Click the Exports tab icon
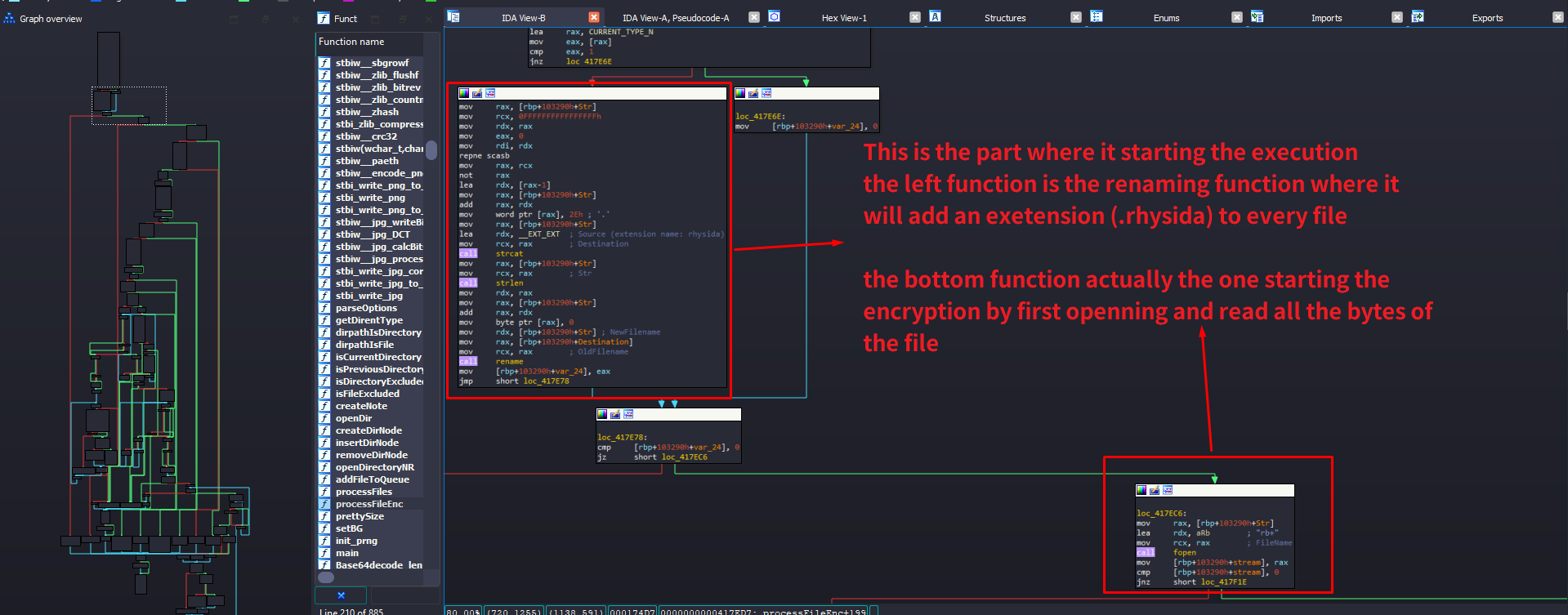 (1418, 16)
